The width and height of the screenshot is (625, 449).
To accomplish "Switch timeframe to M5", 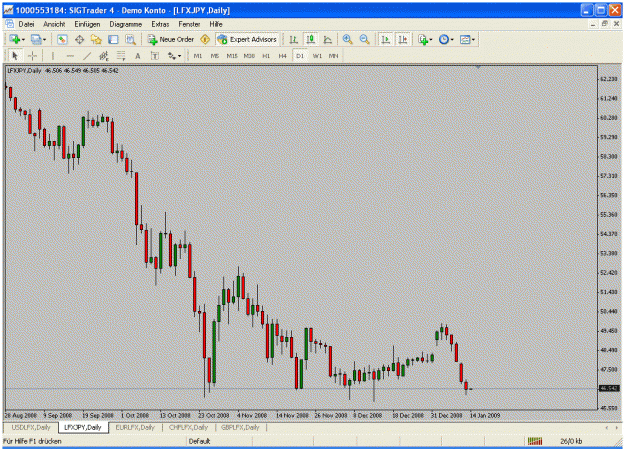I will coord(214,56).
